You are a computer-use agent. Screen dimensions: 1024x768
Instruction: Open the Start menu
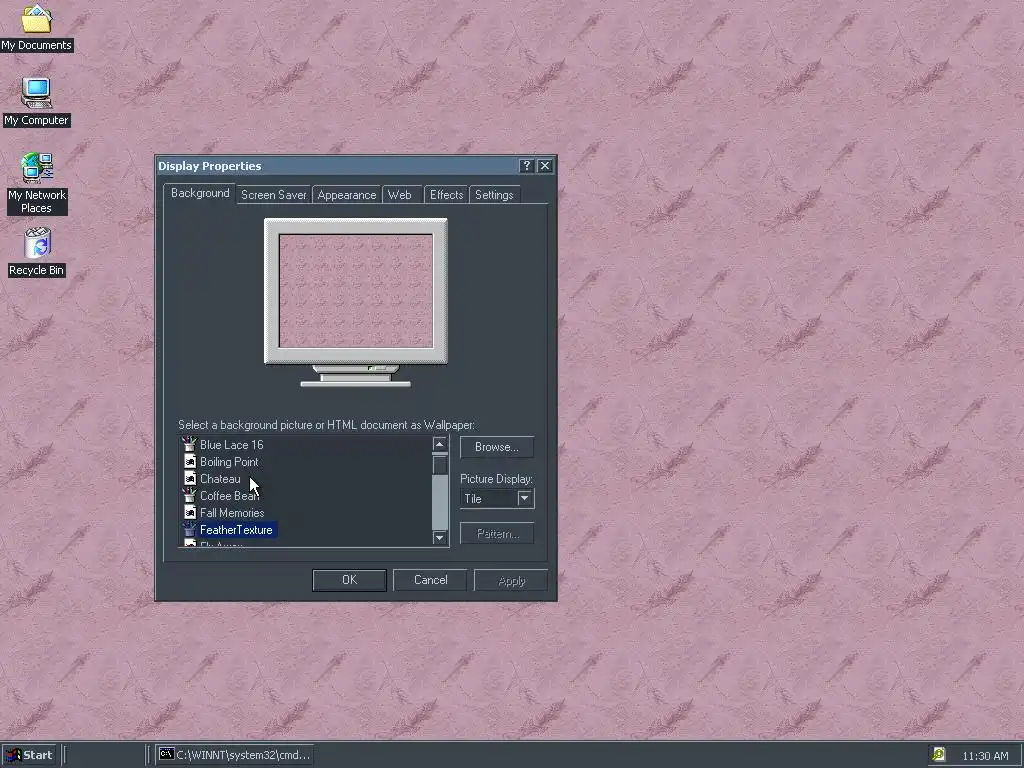coord(30,755)
